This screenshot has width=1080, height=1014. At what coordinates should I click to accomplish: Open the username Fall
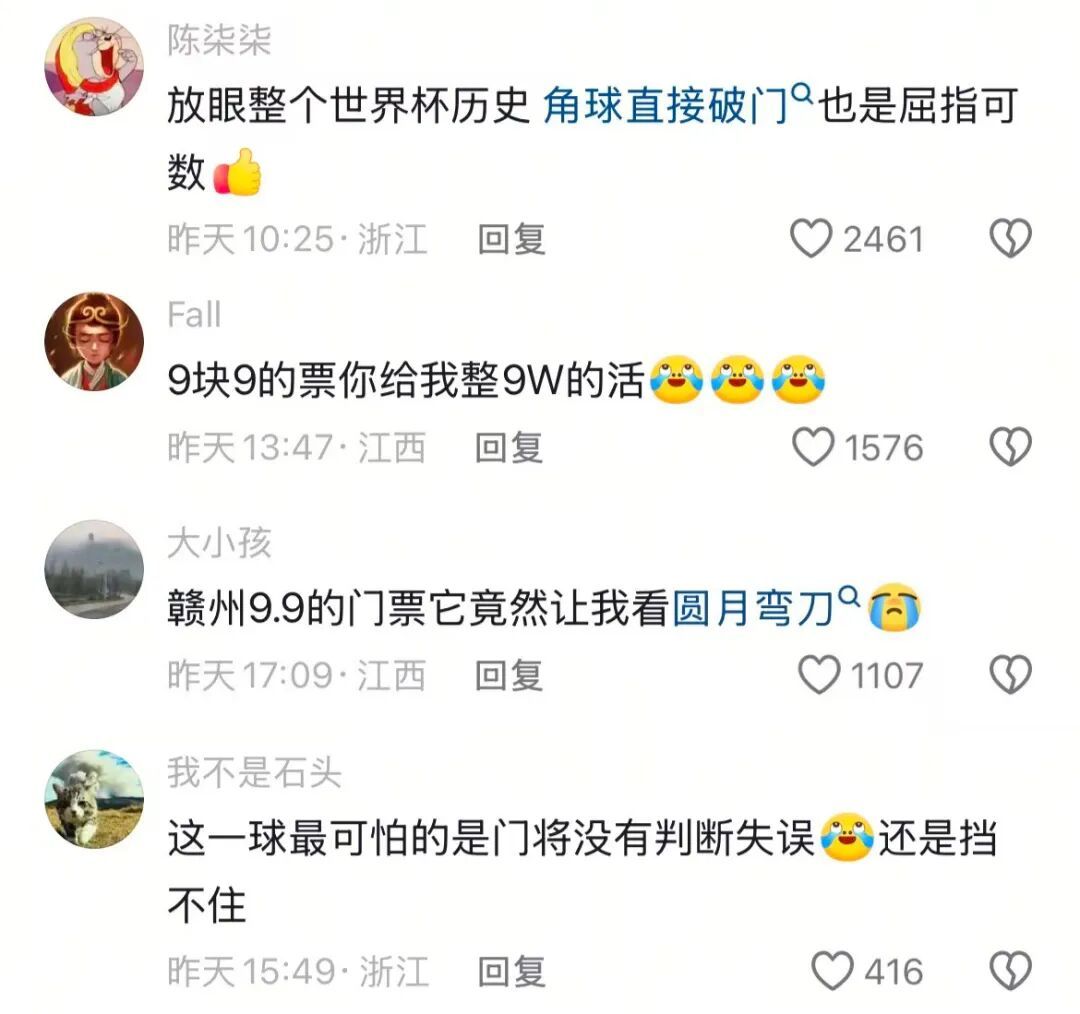pyautogui.click(x=194, y=315)
